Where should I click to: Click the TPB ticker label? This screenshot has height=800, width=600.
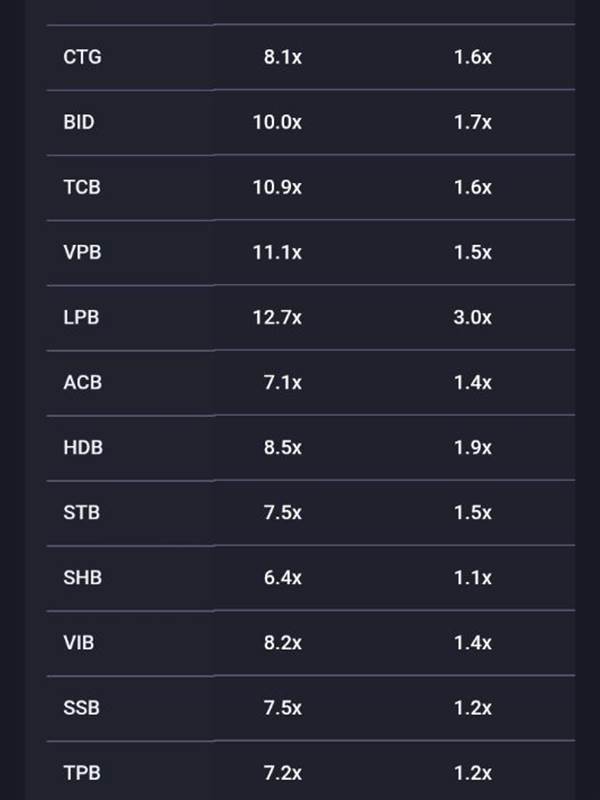(x=81, y=772)
